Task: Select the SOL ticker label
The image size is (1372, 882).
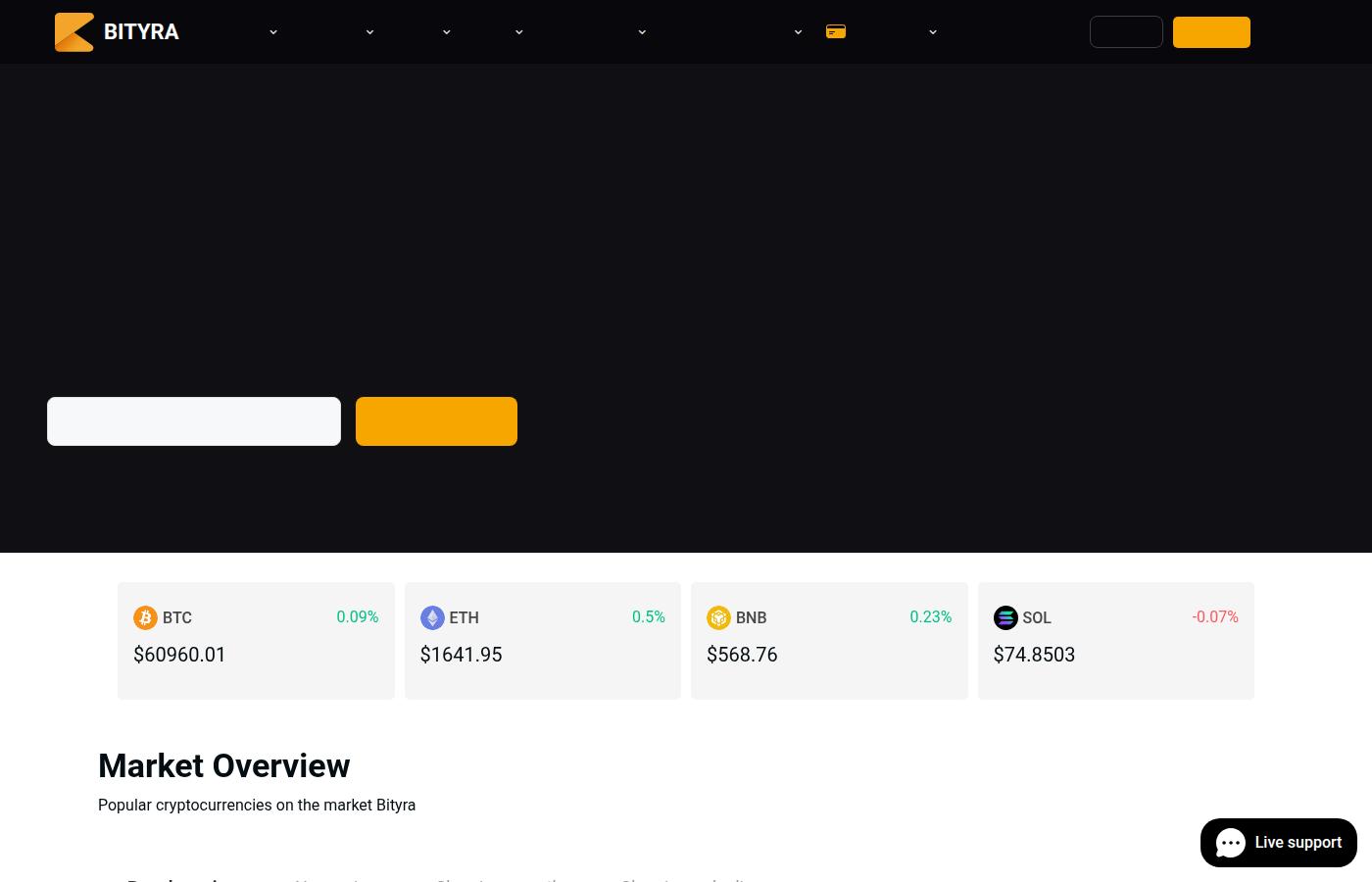Action: pyautogui.click(x=1037, y=617)
